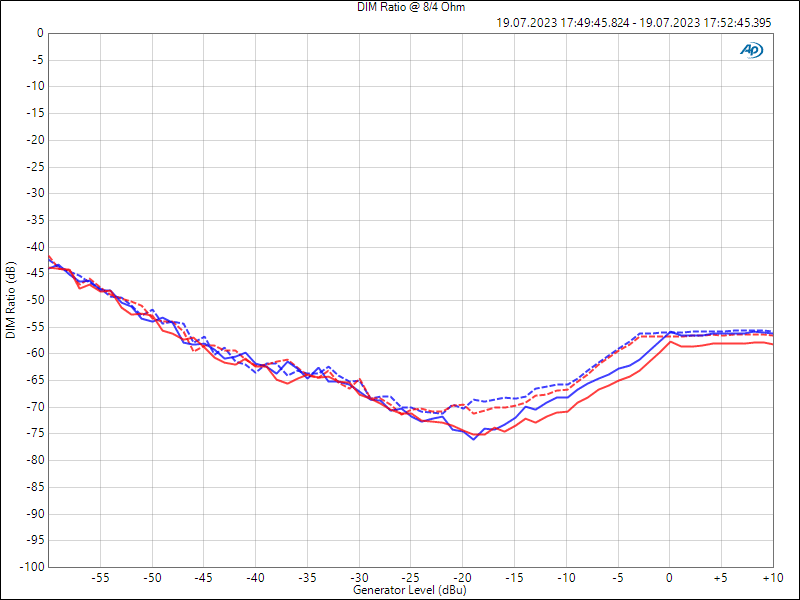Pick the -35 label on the Generator Level axis
The height and width of the screenshot is (600, 800).
click(307, 578)
